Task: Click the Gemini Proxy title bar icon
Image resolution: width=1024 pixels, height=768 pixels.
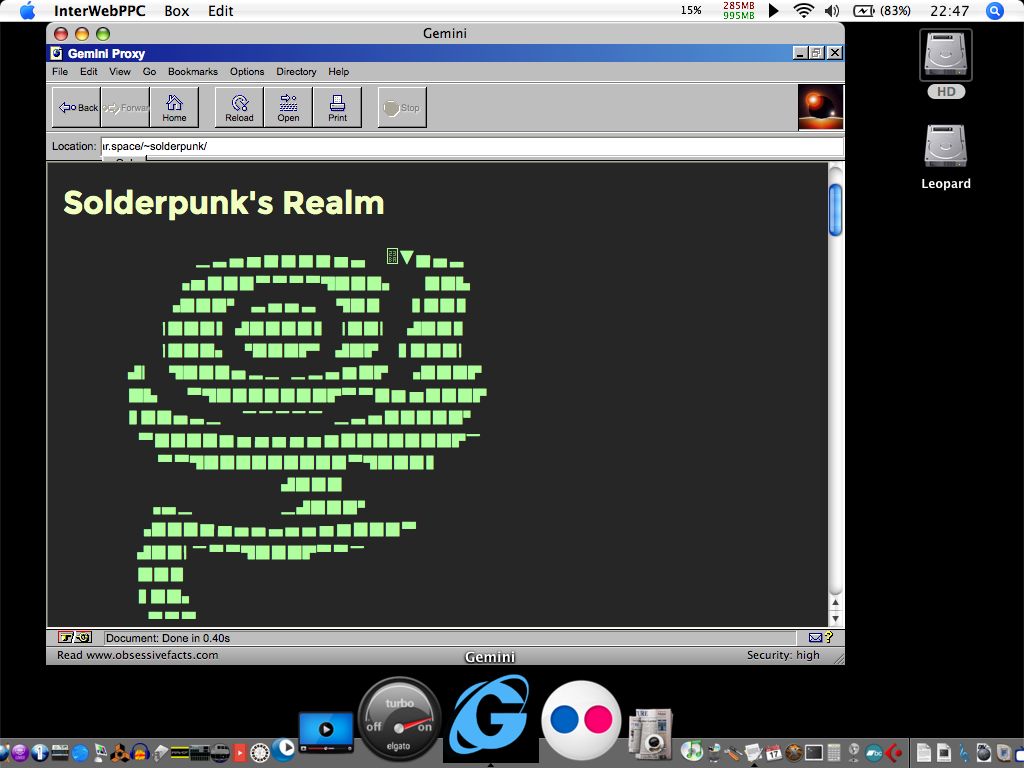Action: [57, 54]
